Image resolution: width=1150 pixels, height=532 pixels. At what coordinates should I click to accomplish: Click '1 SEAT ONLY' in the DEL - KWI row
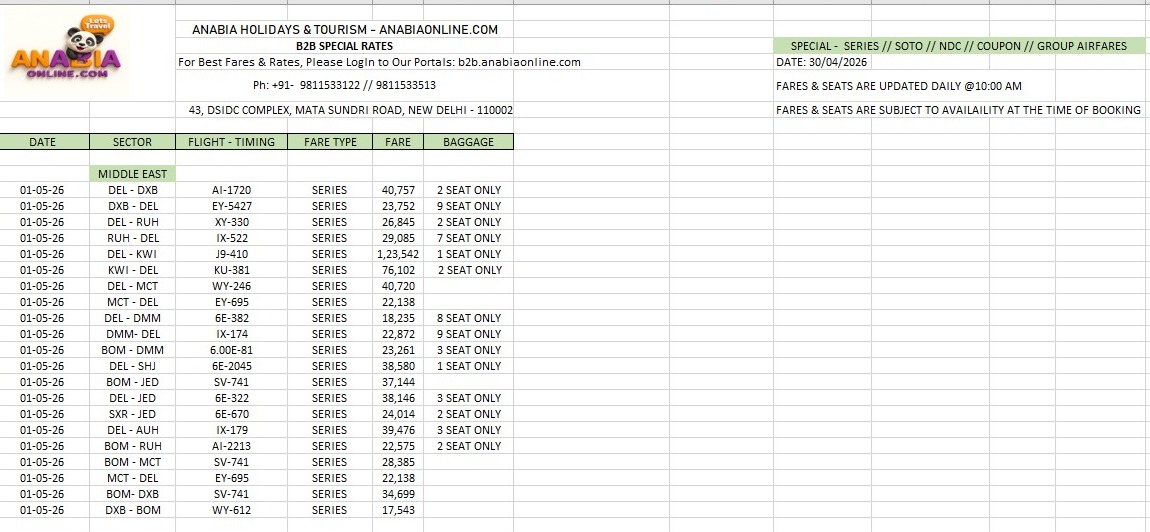coord(469,255)
